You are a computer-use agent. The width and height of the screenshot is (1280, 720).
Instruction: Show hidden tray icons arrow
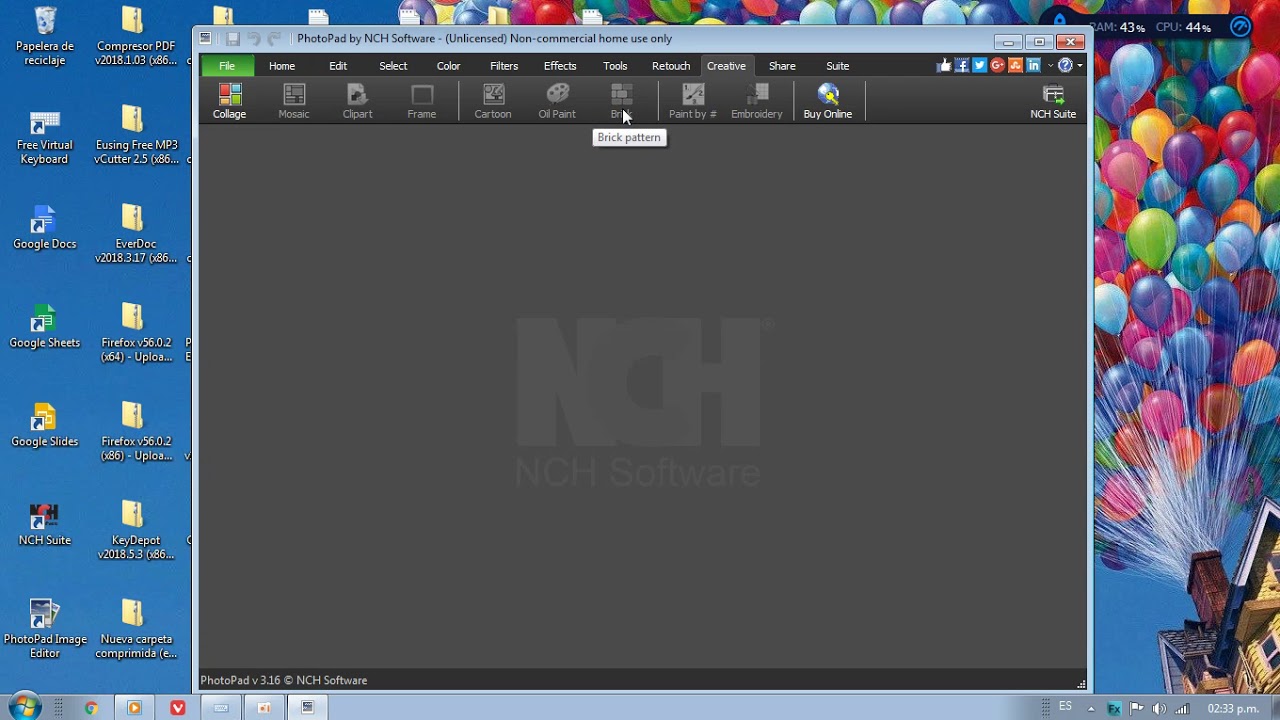[x=1092, y=709]
